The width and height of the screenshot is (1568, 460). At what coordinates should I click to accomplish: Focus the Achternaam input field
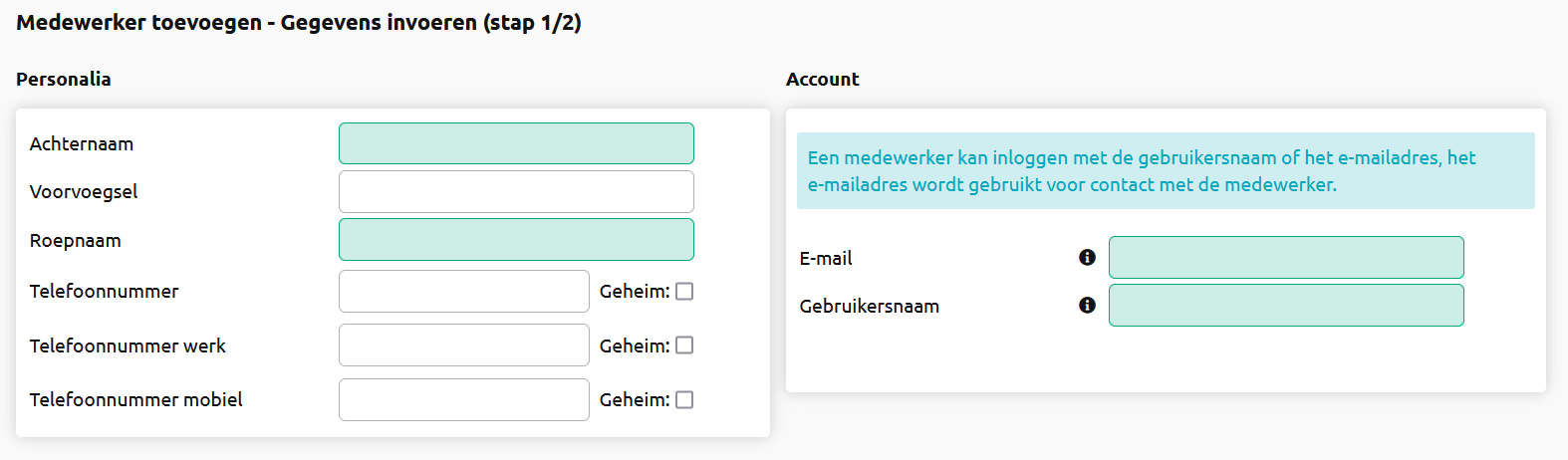[516, 143]
